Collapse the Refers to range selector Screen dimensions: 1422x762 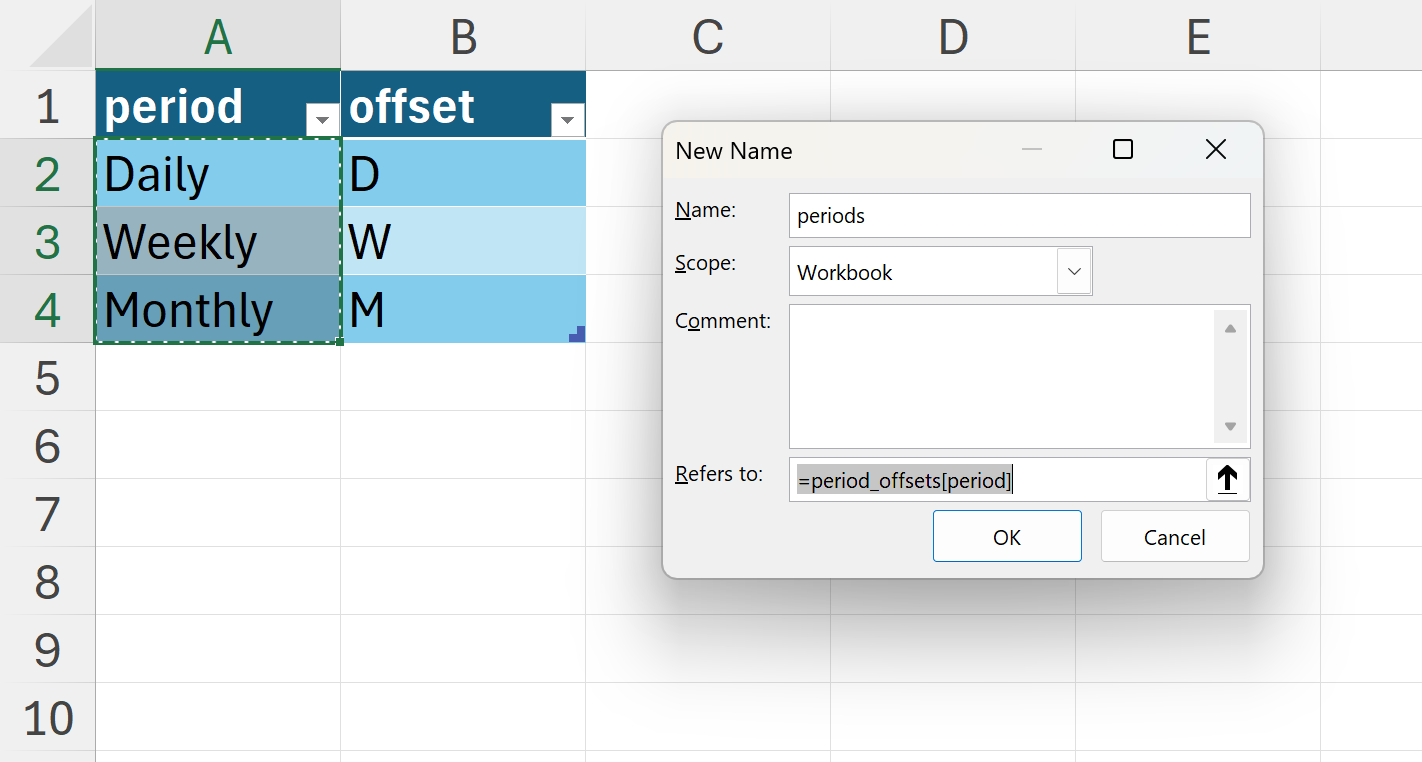tap(1227, 480)
